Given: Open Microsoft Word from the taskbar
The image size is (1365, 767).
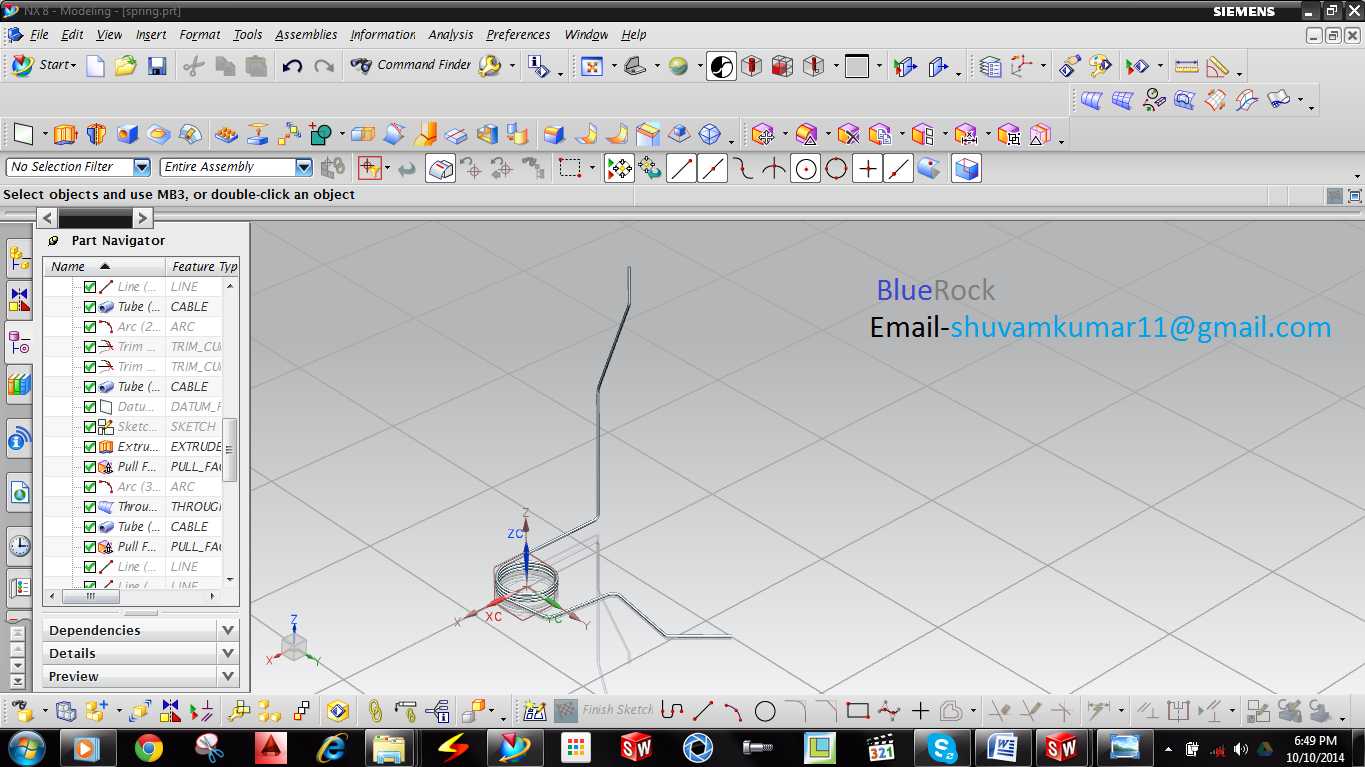Looking at the screenshot, I should click(x=1001, y=748).
